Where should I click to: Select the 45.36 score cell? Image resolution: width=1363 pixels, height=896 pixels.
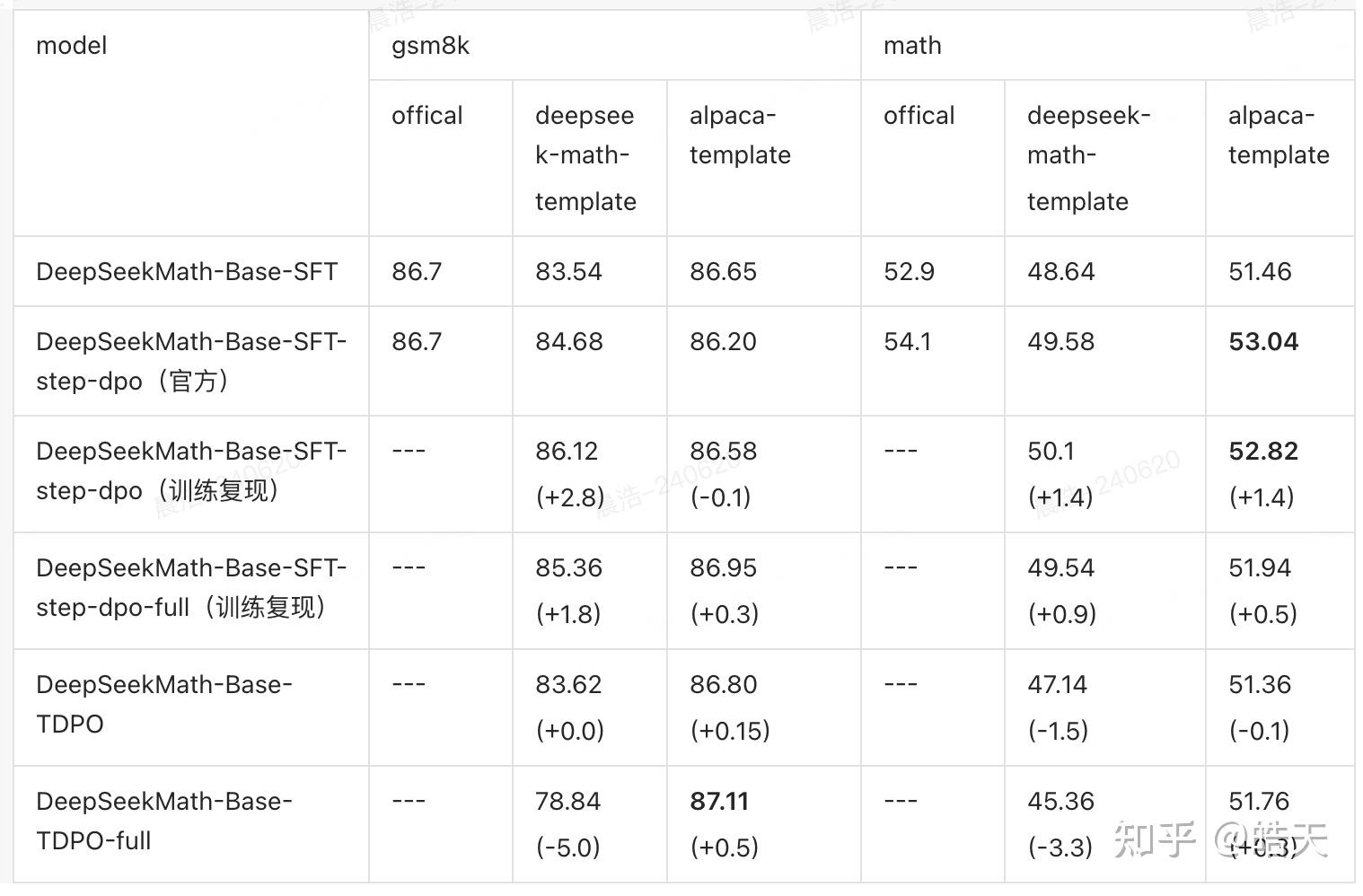[1060, 801]
